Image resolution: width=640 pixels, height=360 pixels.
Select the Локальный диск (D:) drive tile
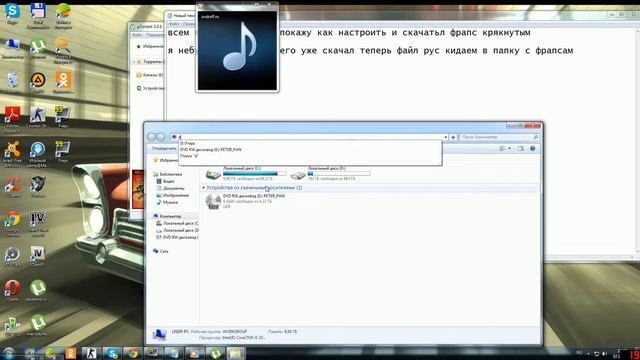[x=330, y=173]
